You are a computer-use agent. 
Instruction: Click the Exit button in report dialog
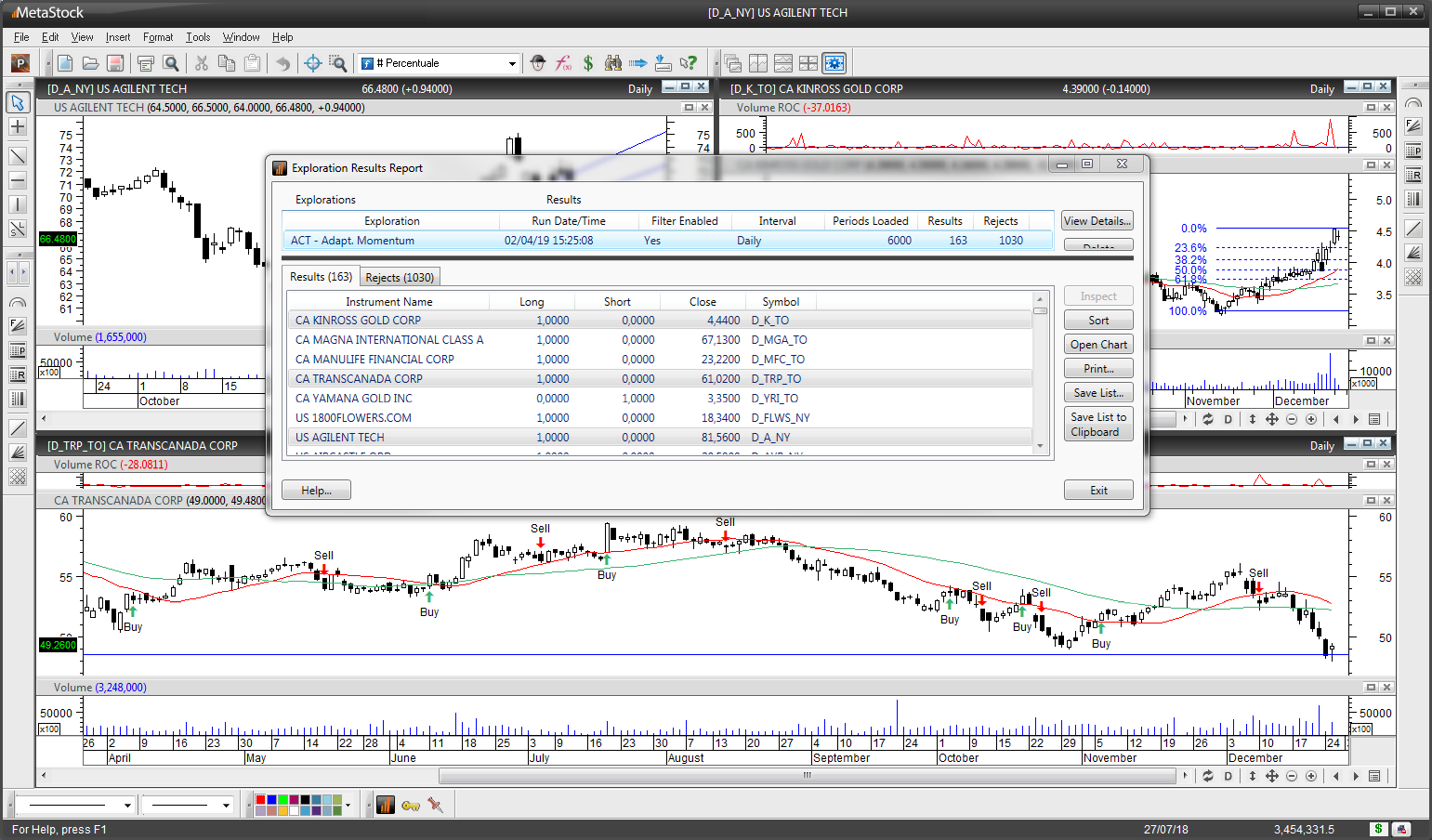1098,491
